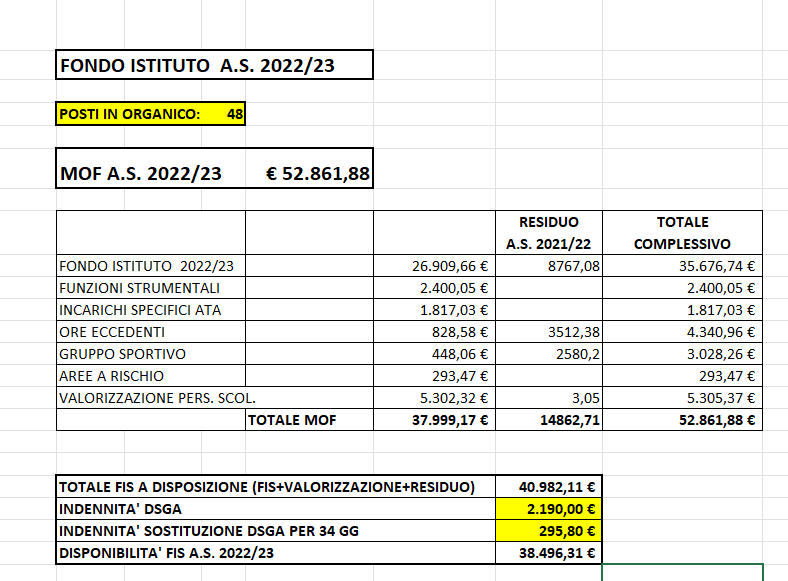Viewport: 788px width, 581px height.
Task: Click the "INCARICHI SPECIFICI ATA" row label
Action: [150, 311]
